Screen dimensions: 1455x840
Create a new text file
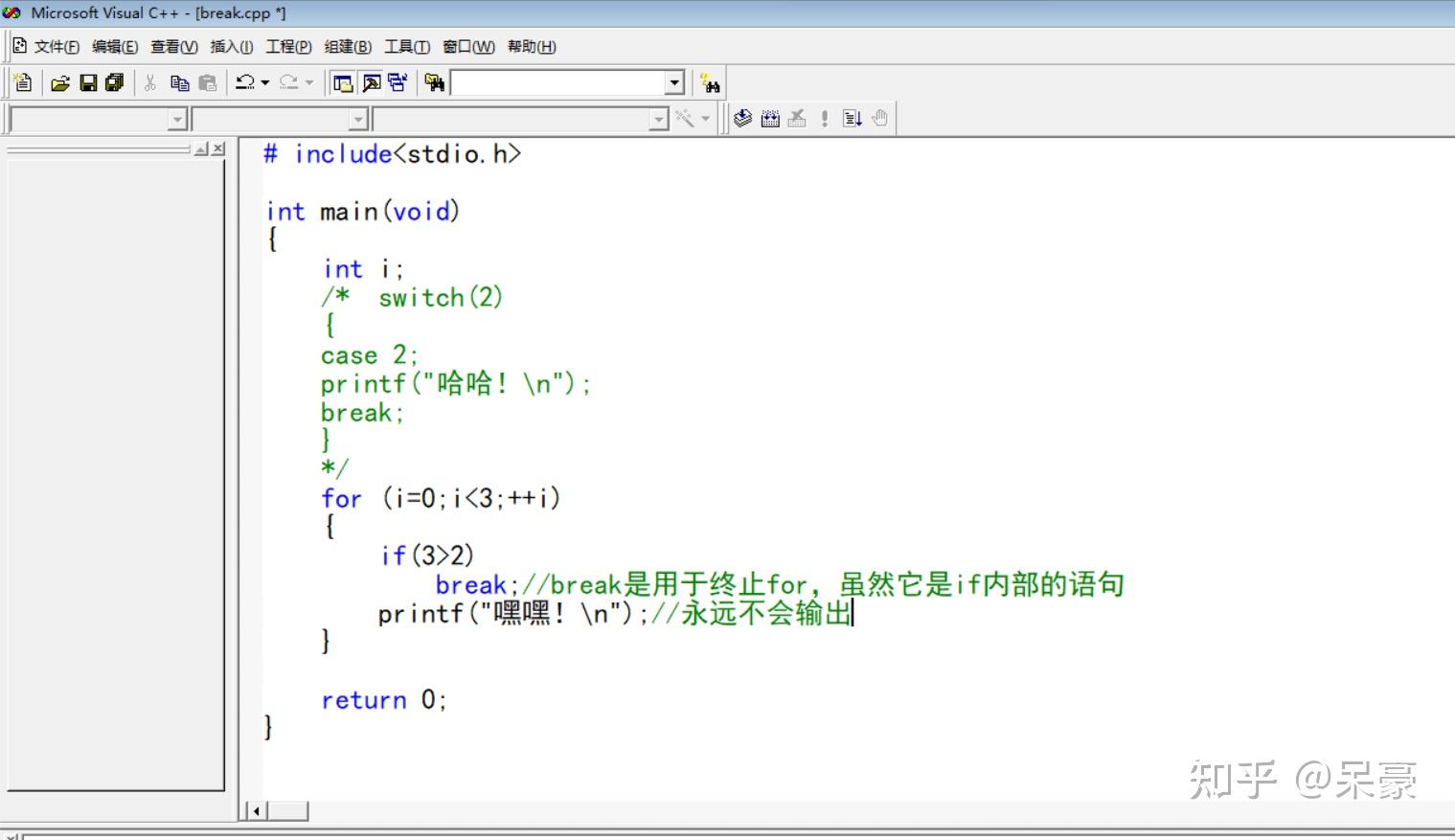tap(23, 83)
